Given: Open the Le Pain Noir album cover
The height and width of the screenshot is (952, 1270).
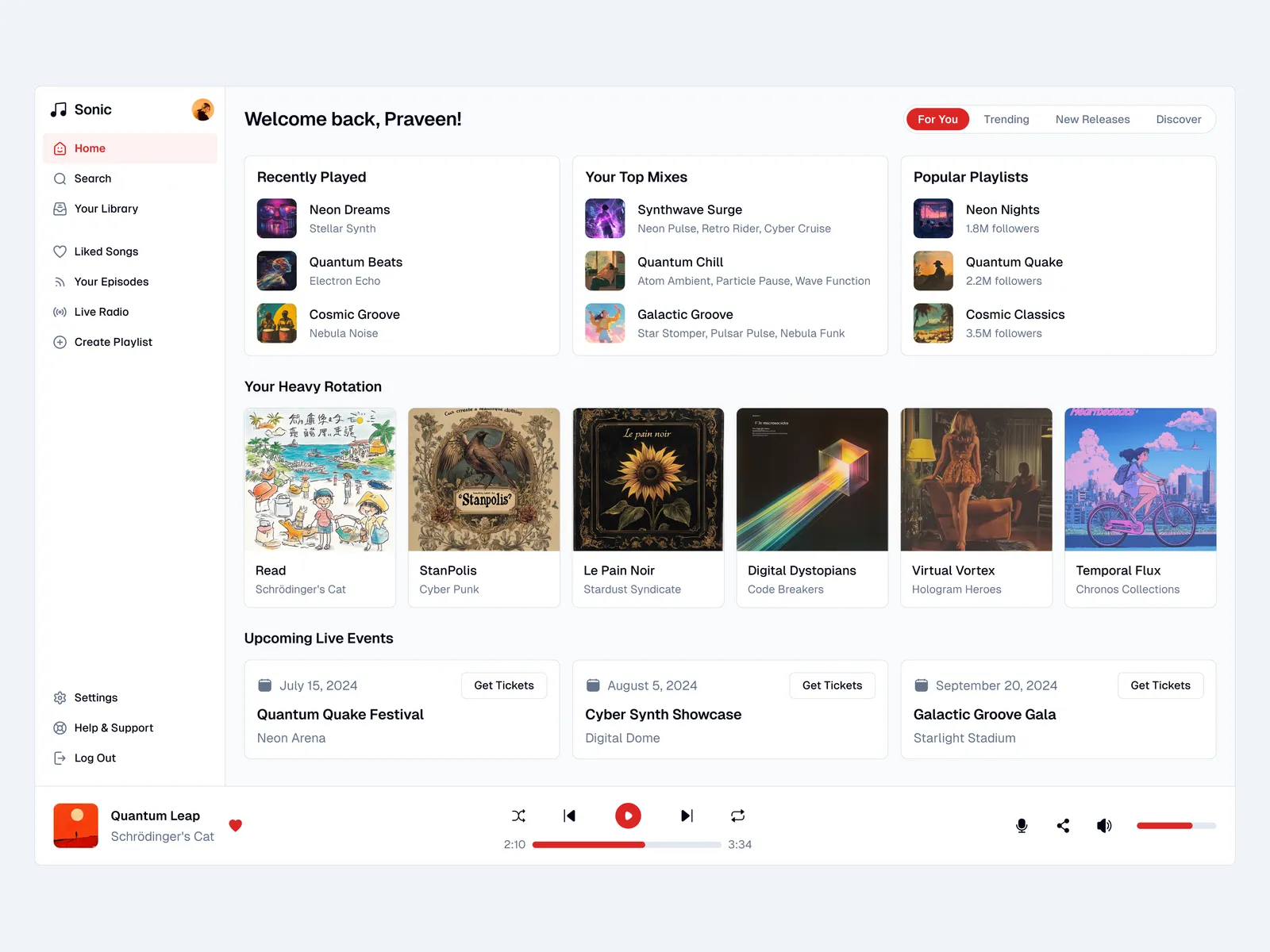Looking at the screenshot, I should coord(648,479).
